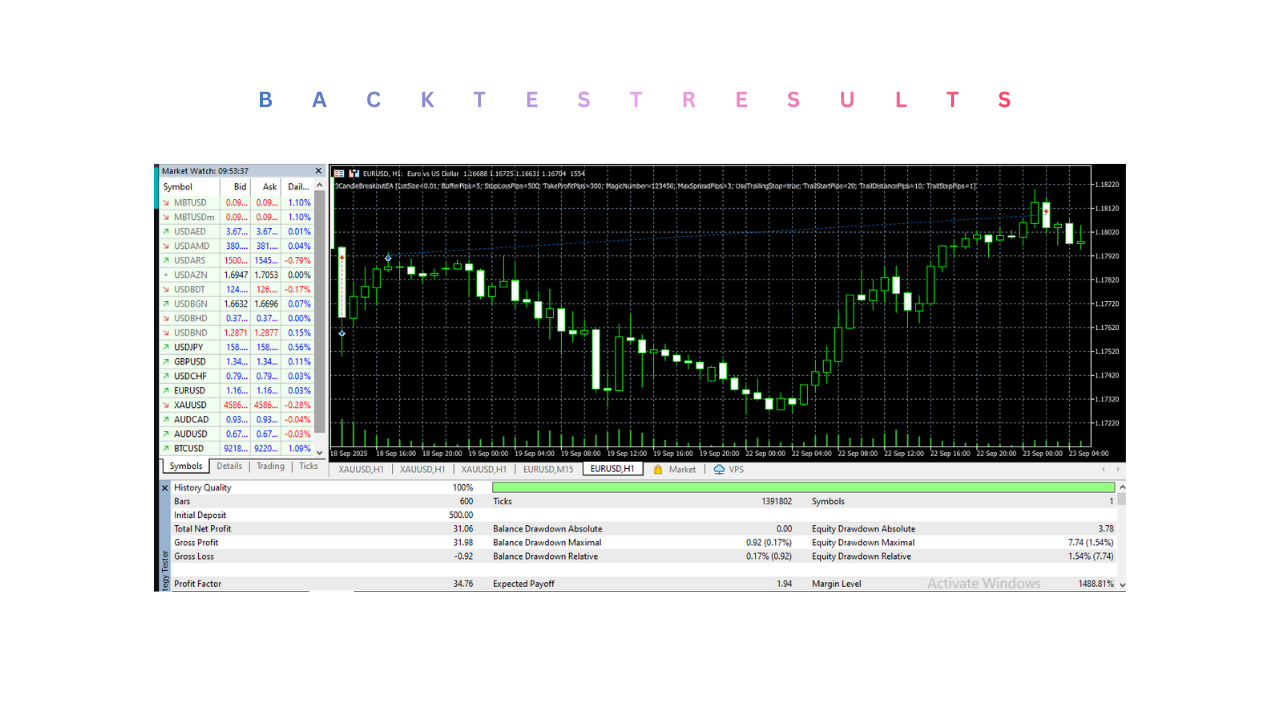1280x720 pixels.
Task: Click the Ask column header
Action: pyautogui.click(x=269, y=187)
